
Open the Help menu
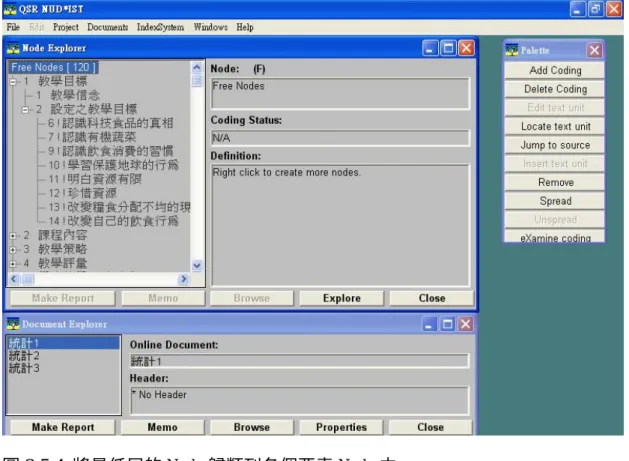[x=245, y=27]
